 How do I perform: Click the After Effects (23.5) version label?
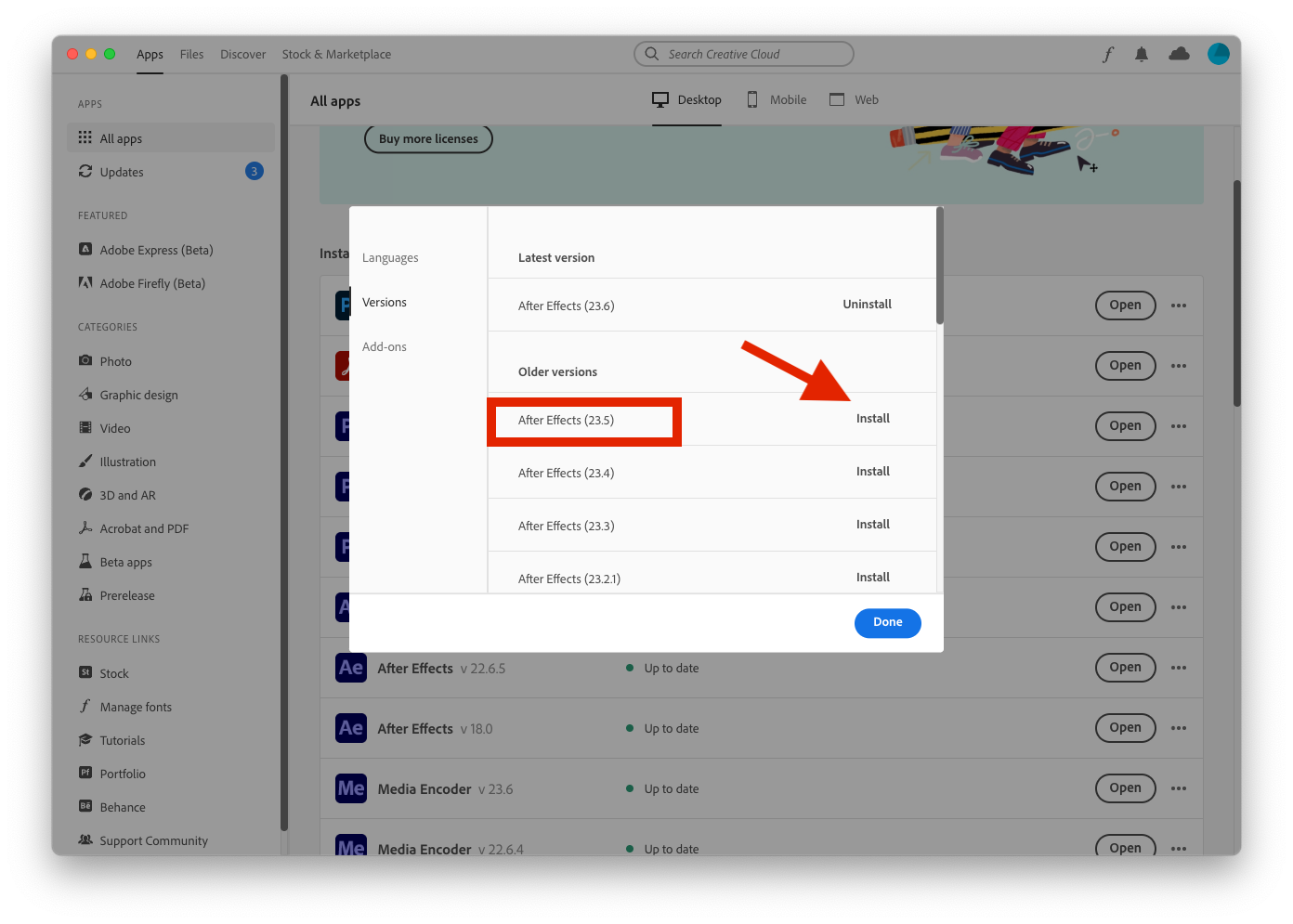pos(566,421)
